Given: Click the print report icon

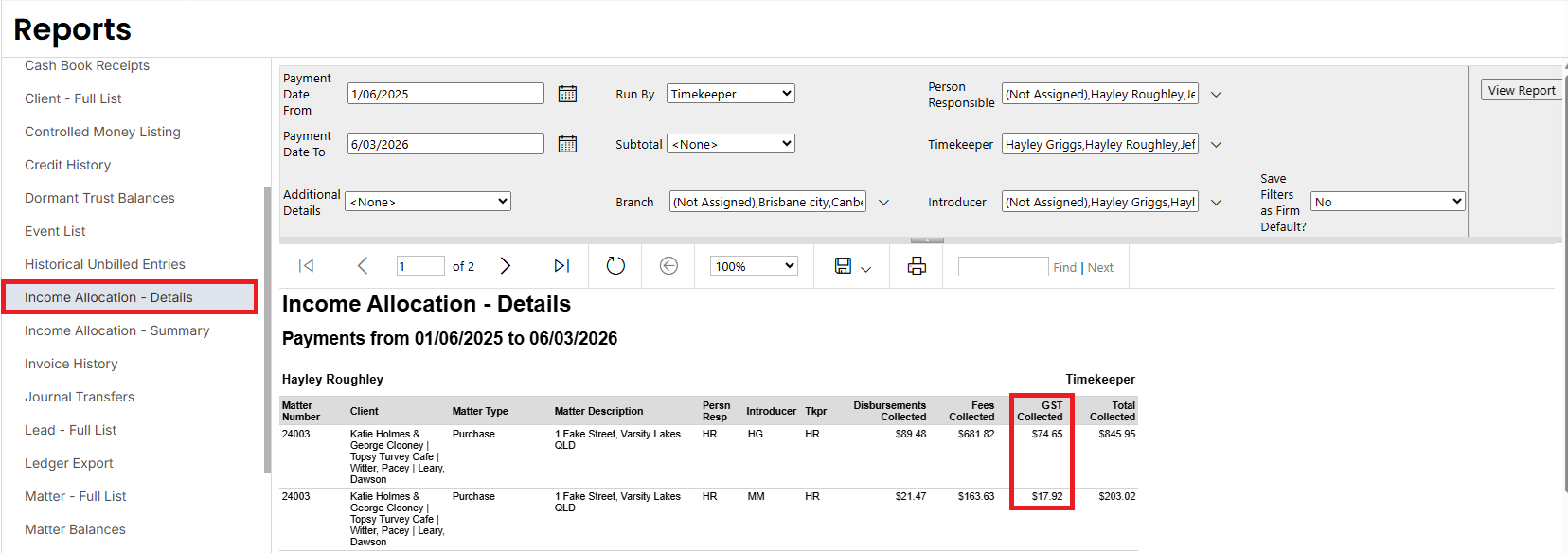Looking at the screenshot, I should tap(917, 266).
